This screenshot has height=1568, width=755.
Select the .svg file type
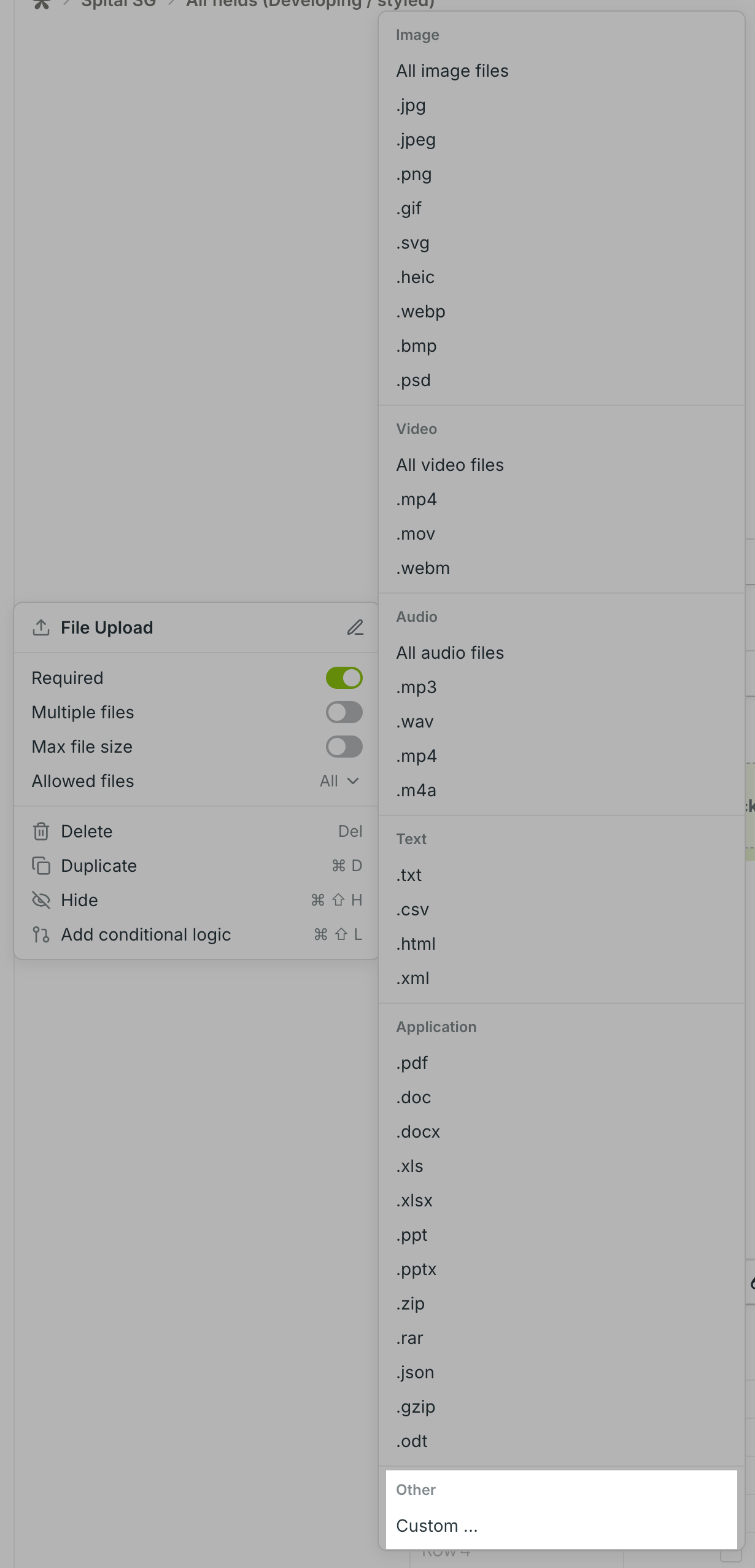(561, 243)
